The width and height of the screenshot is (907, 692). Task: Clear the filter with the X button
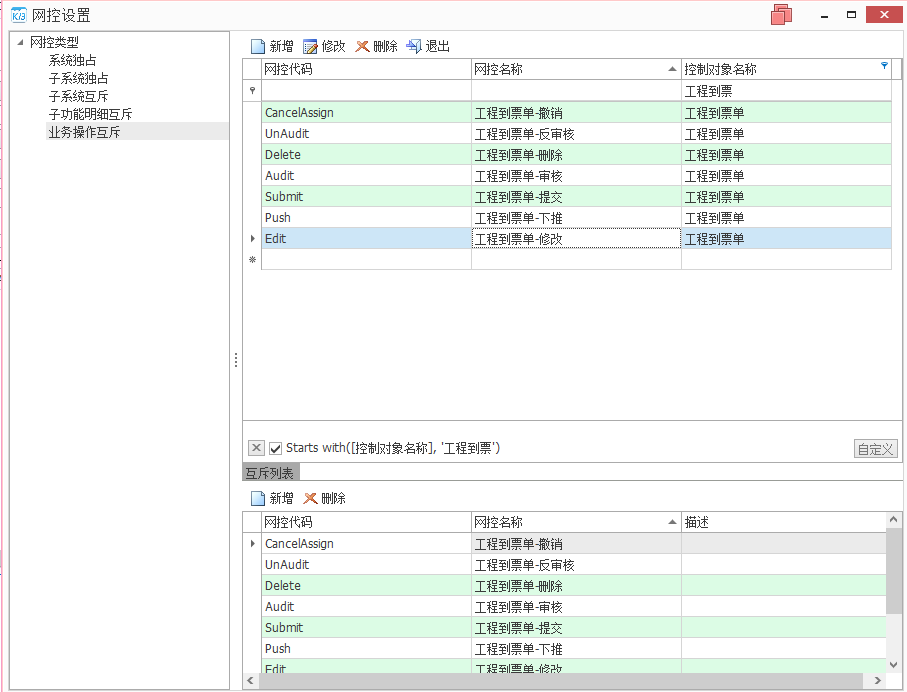[x=256, y=447]
